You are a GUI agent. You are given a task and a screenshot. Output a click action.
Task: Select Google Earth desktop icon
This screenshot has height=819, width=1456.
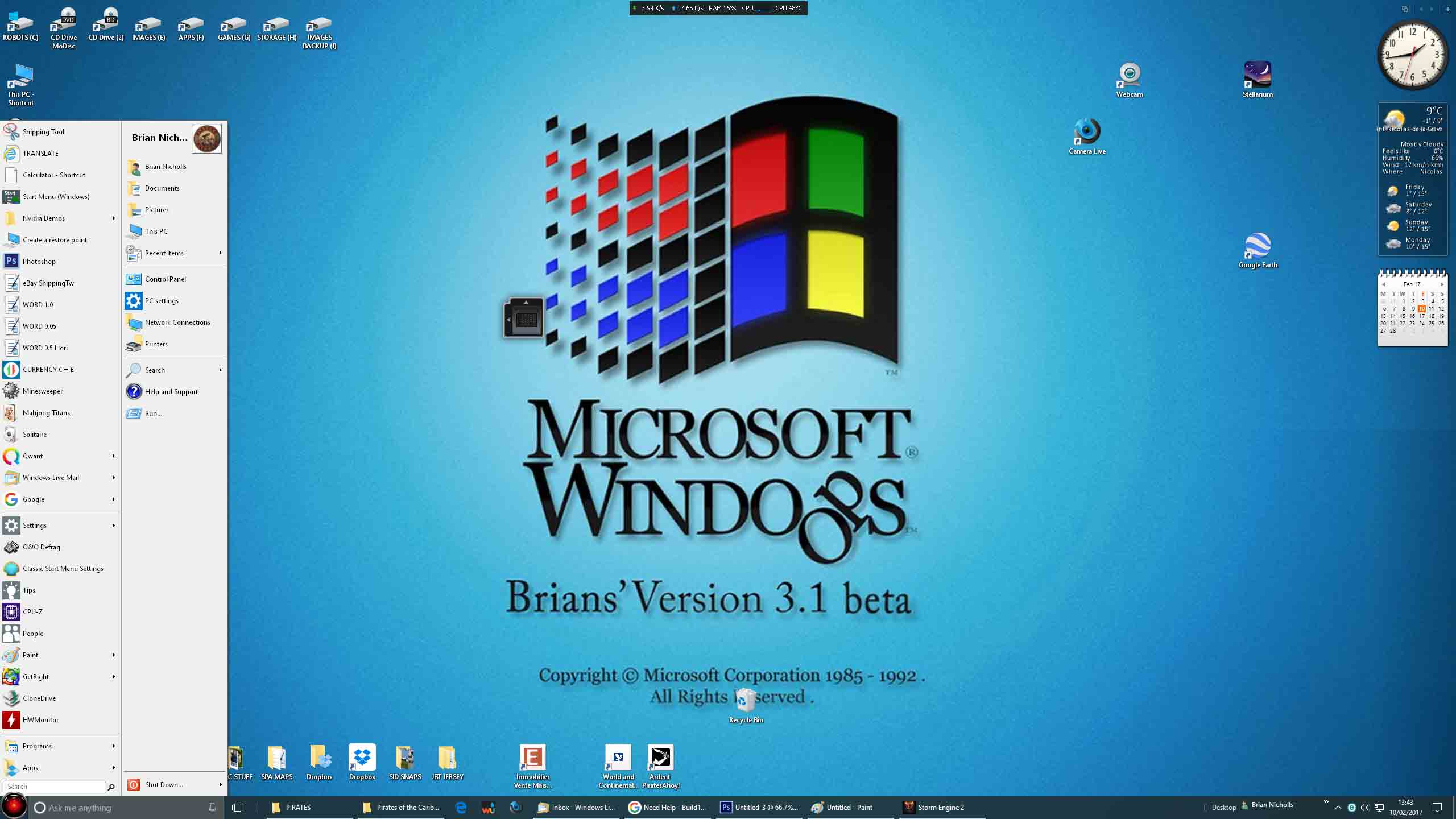1258,250
